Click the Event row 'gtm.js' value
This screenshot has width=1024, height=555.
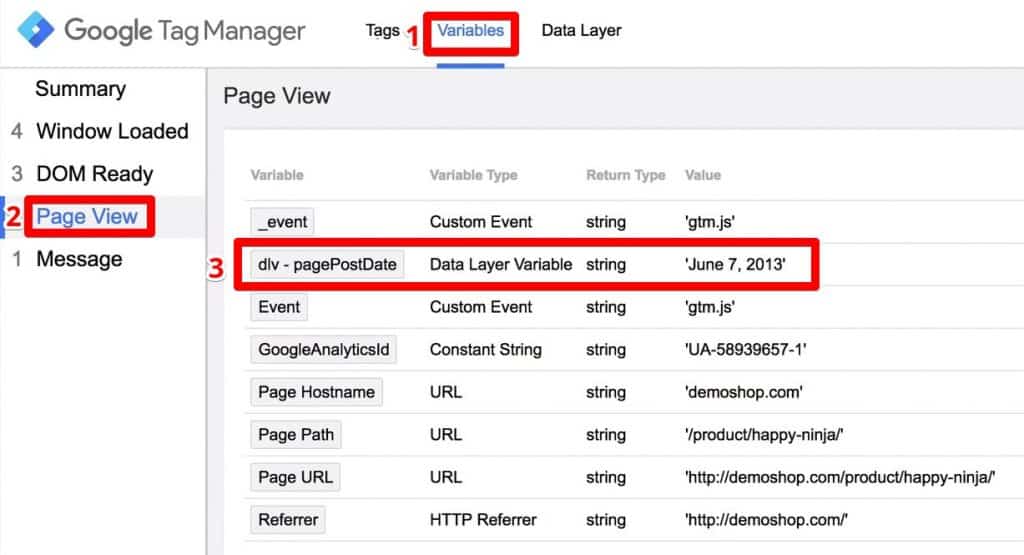click(x=710, y=307)
